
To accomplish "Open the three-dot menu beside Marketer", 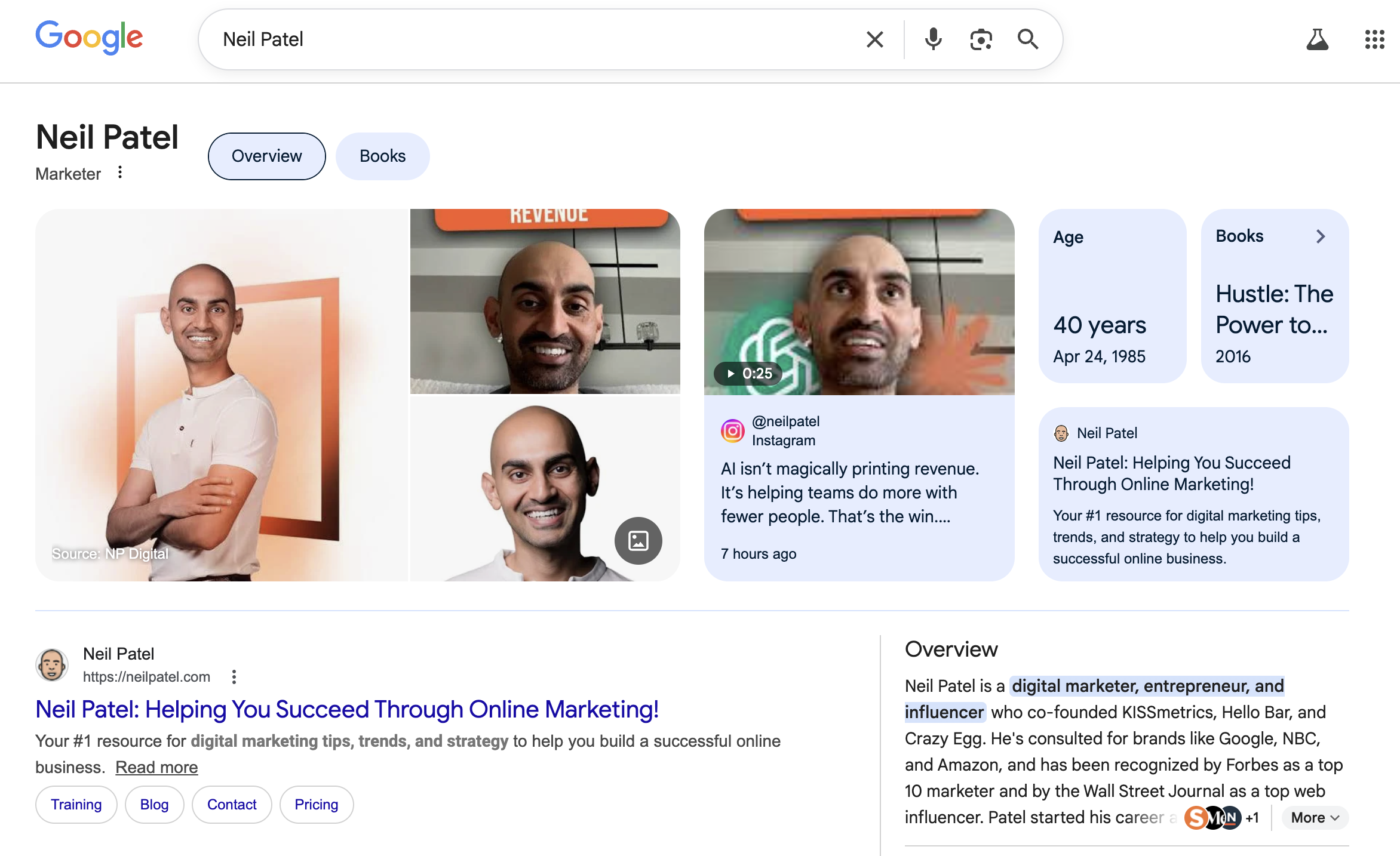I will 120,173.
